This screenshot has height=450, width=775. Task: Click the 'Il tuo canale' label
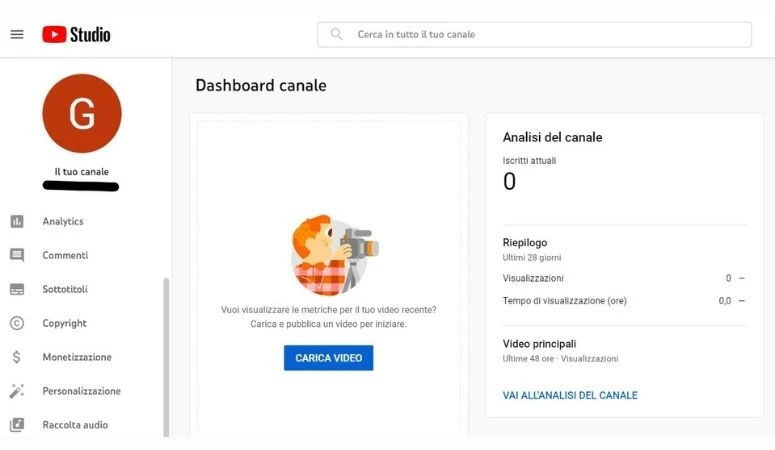pos(82,172)
